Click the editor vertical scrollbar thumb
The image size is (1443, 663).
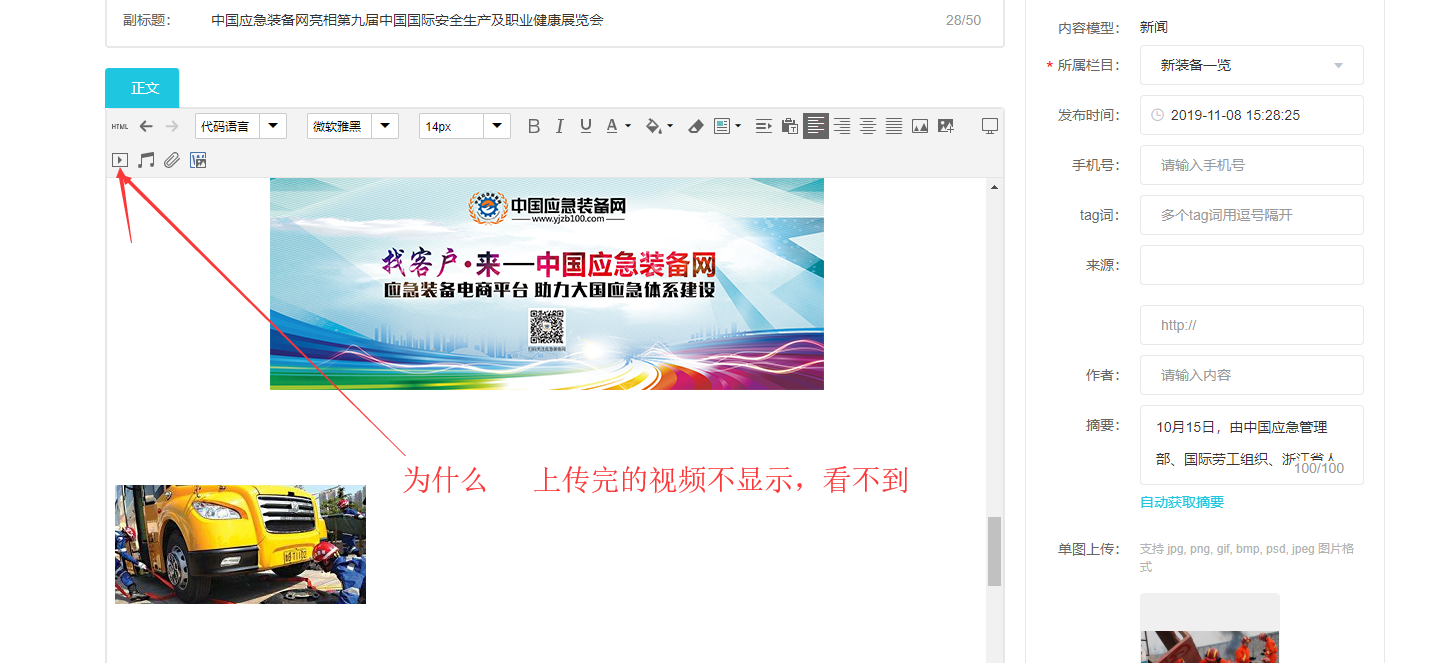[x=994, y=551]
